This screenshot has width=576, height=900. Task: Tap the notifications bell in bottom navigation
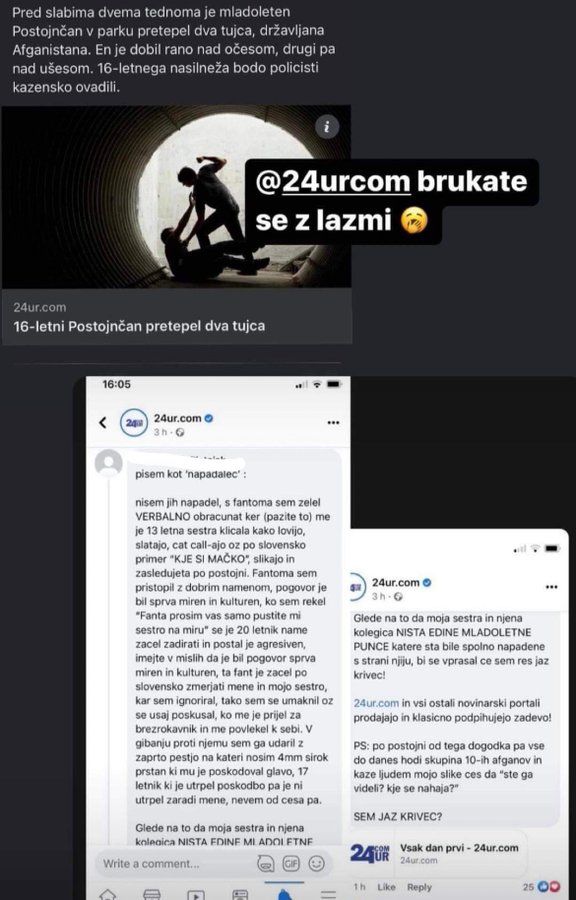coord(284,894)
